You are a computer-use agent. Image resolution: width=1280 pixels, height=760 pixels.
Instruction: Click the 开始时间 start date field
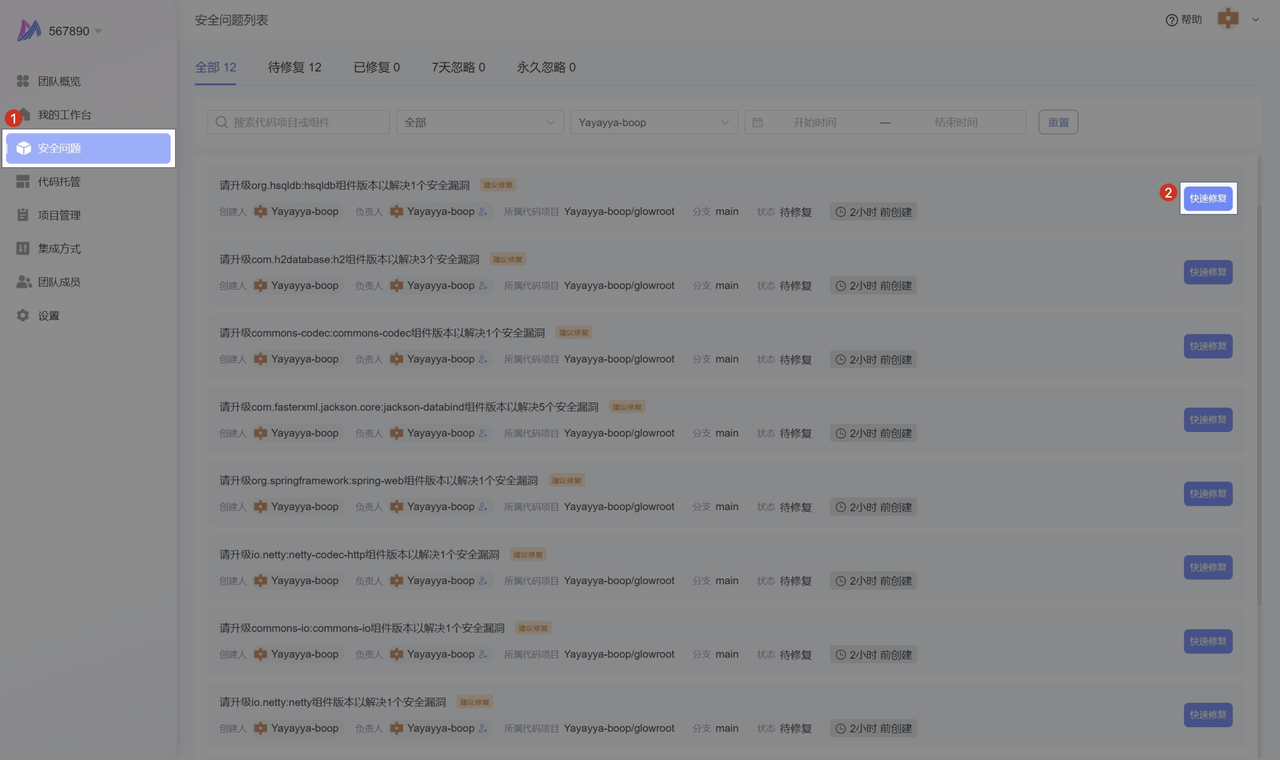(x=814, y=122)
